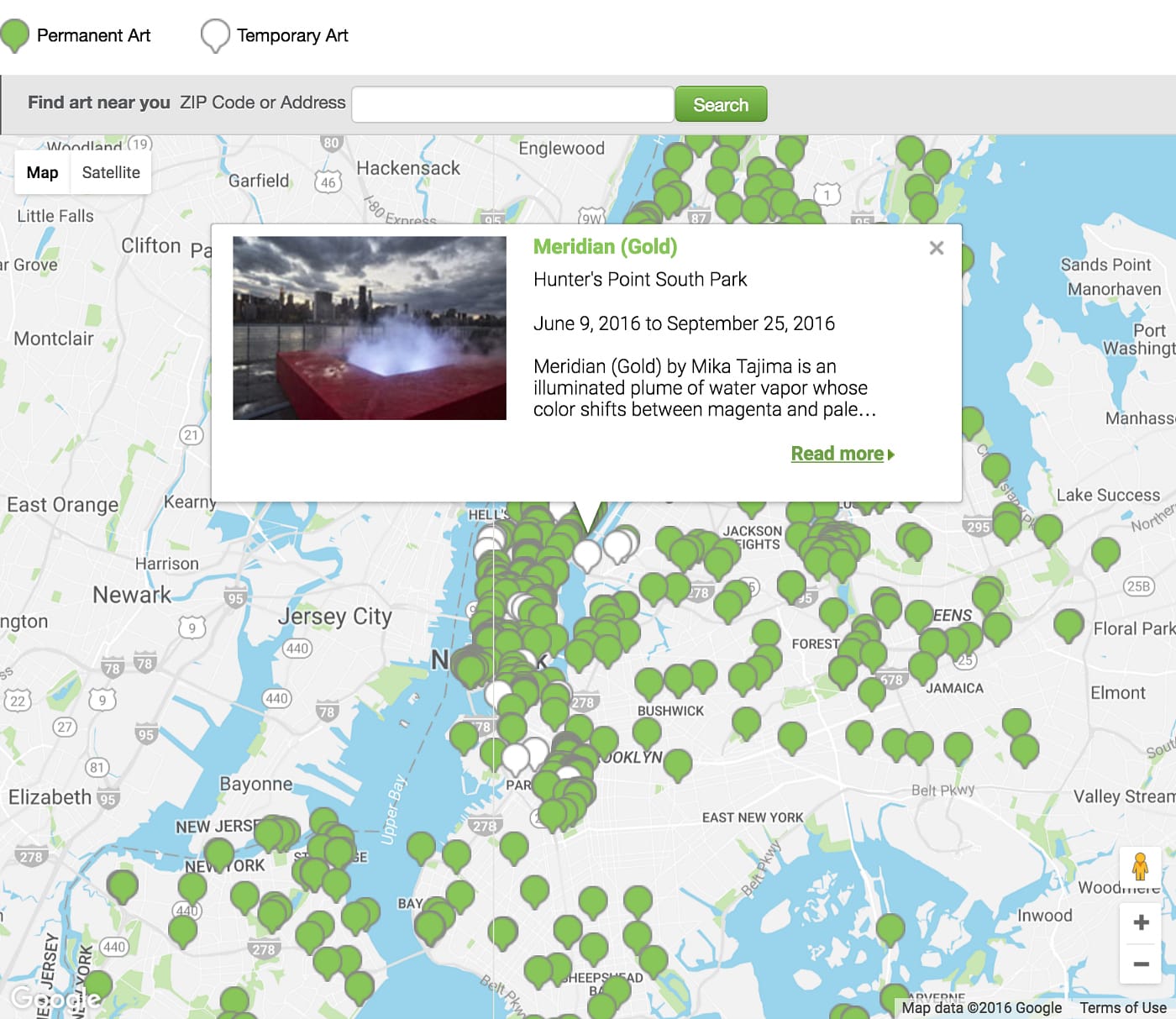The height and width of the screenshot is (1019, 1176).
Task: Open the Terms of Use page
Action: coord(1123,1007)
